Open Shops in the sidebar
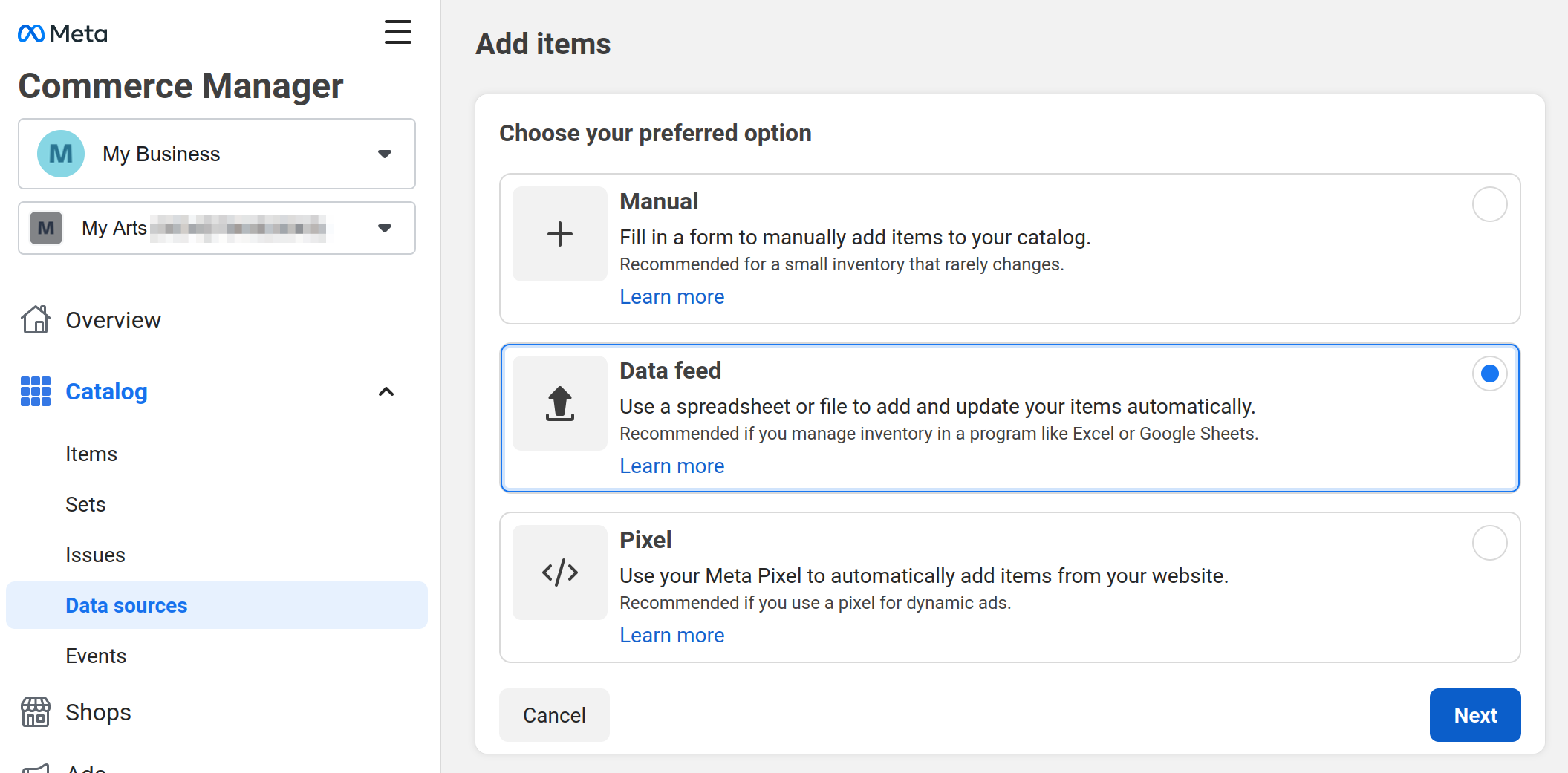The height and width of the screenshot is (773, 1568). click(98, 712)
